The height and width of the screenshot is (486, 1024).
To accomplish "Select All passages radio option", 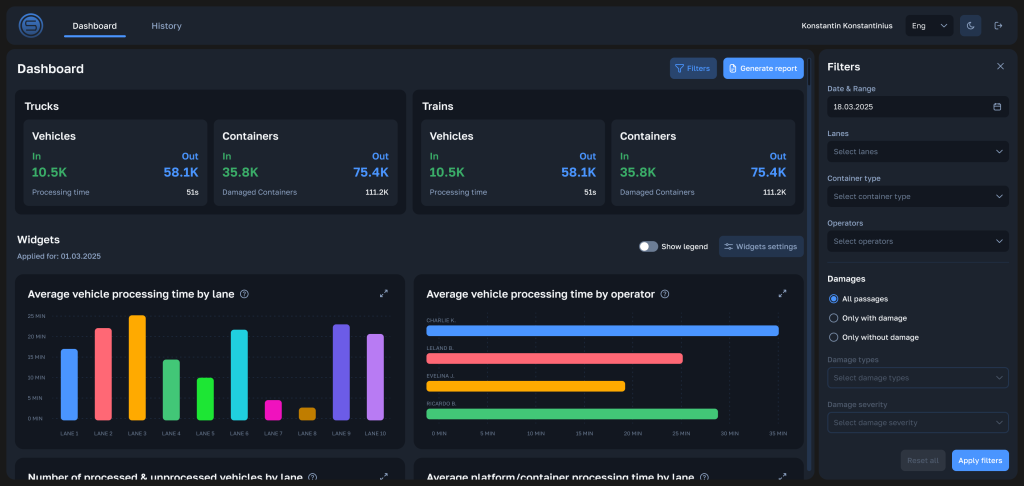I will click(x=833, y=299).
